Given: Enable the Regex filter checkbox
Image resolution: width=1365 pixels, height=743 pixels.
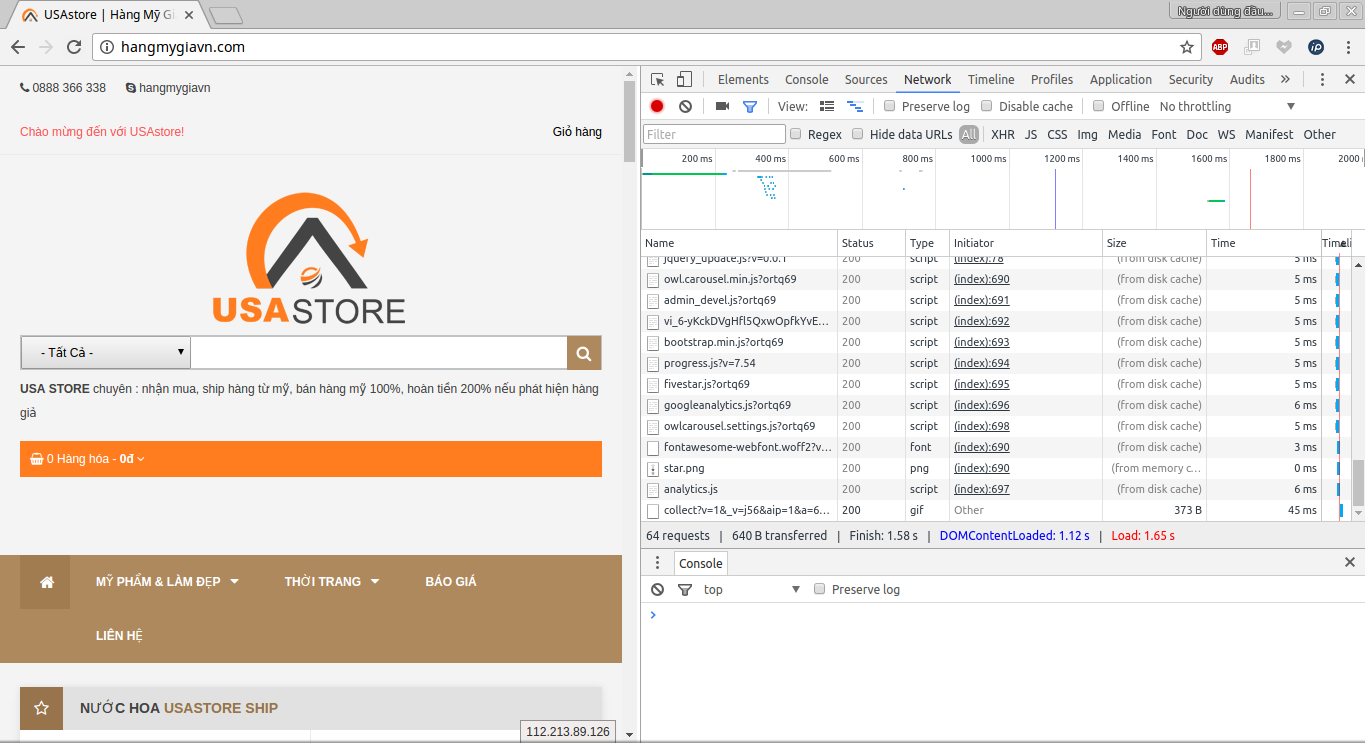Looking at the screenshot, I should point(796,134).
